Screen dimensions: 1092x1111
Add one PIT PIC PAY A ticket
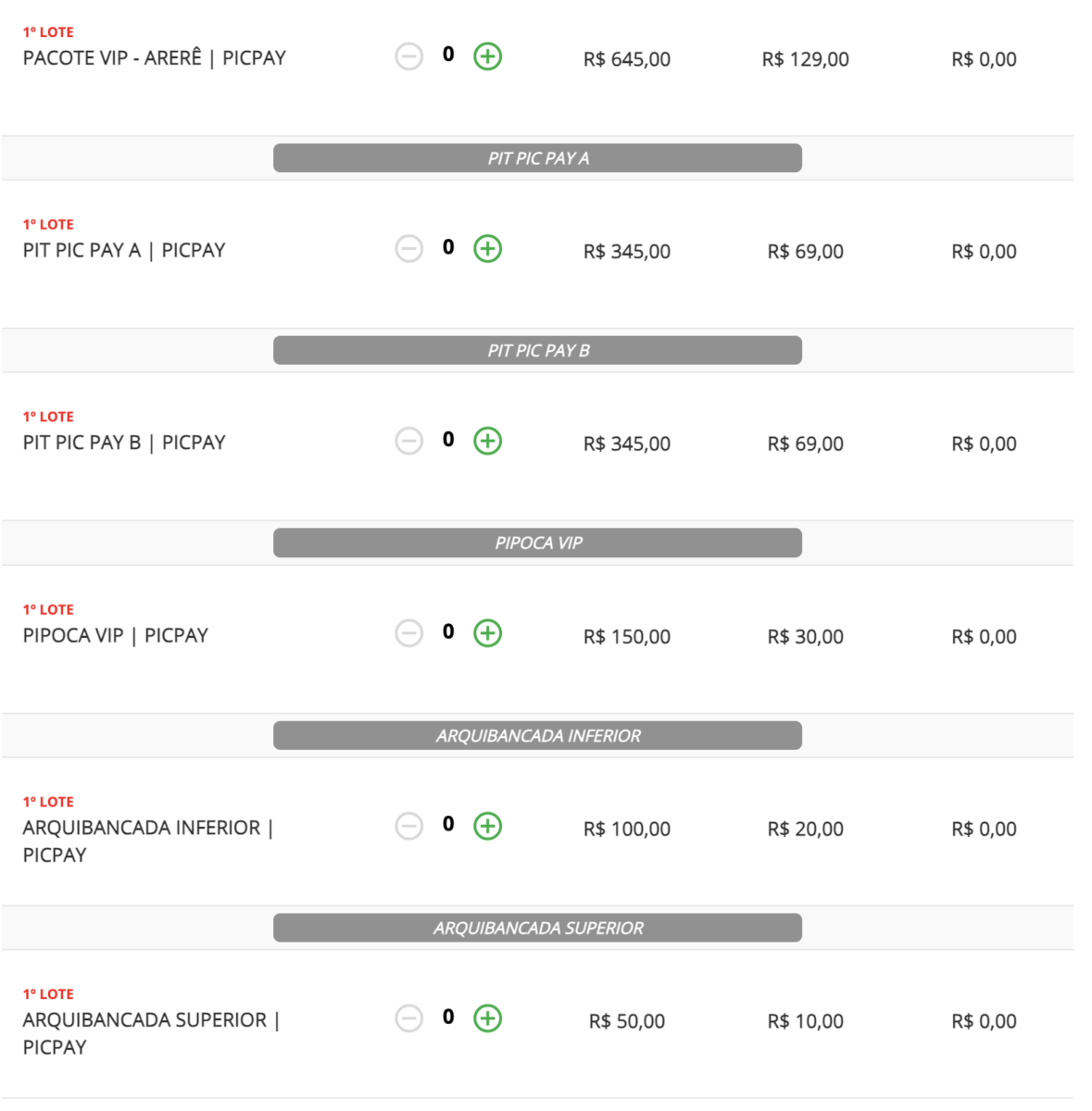pos(487,249)
